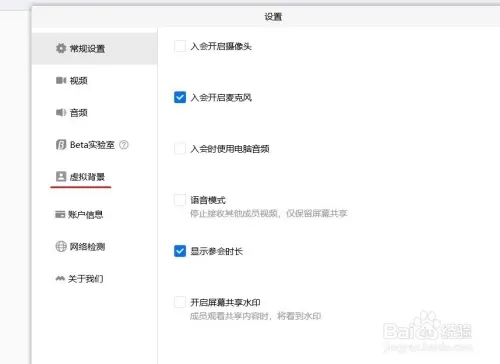Click the 显示参会时长 label text
The width and height of the screenshot is (500, 364).
tap(217, 251)
